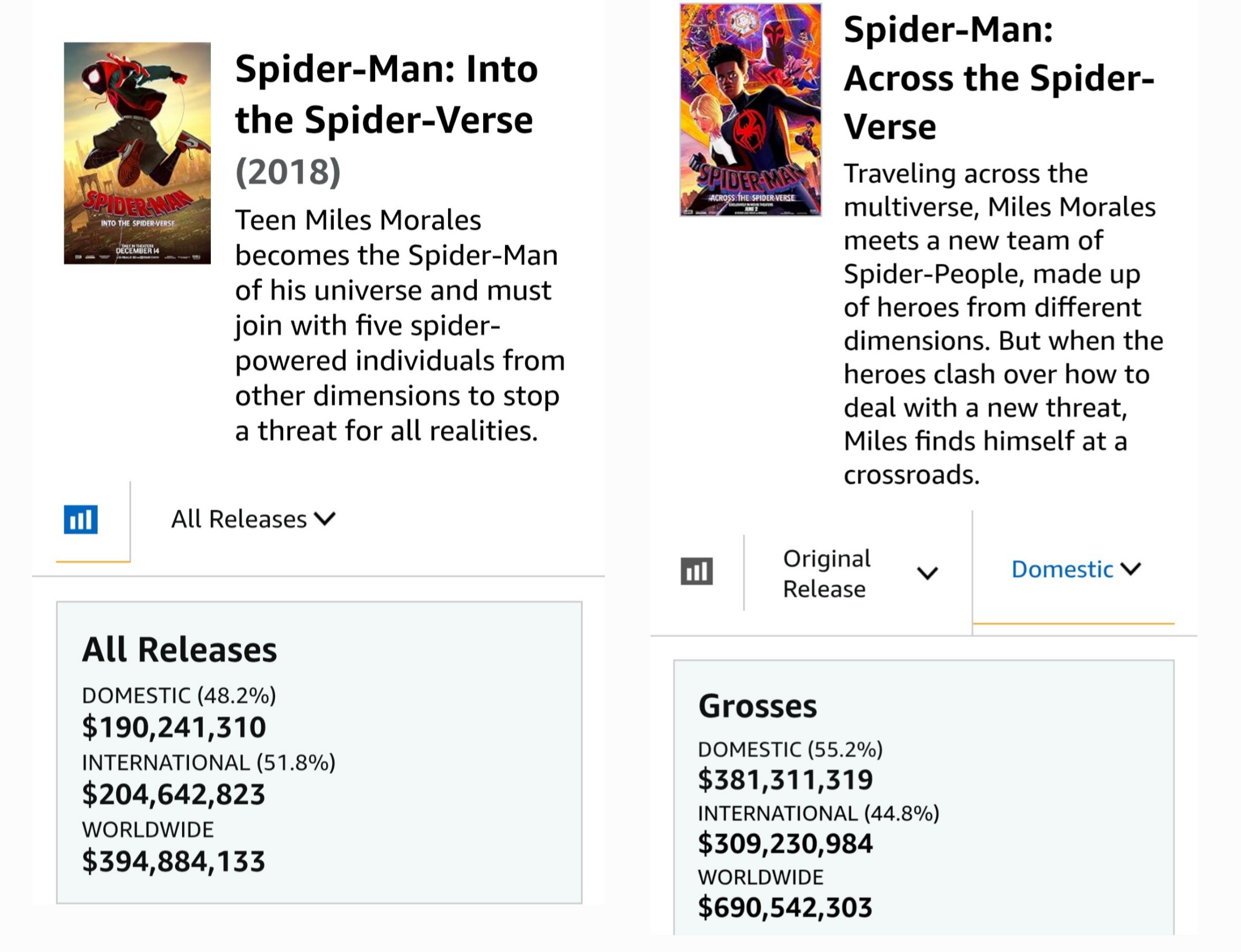The image size is (1241, 952).
Task: Click the chevron next to Domestic
Action: (1131, 569)
